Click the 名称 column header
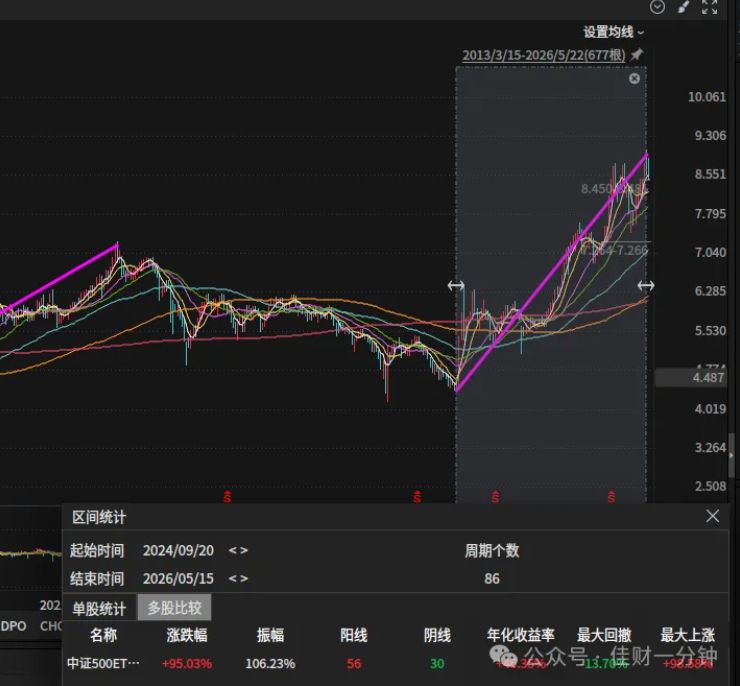This screenshot has width=740, height=686. [x=103, y=635]
